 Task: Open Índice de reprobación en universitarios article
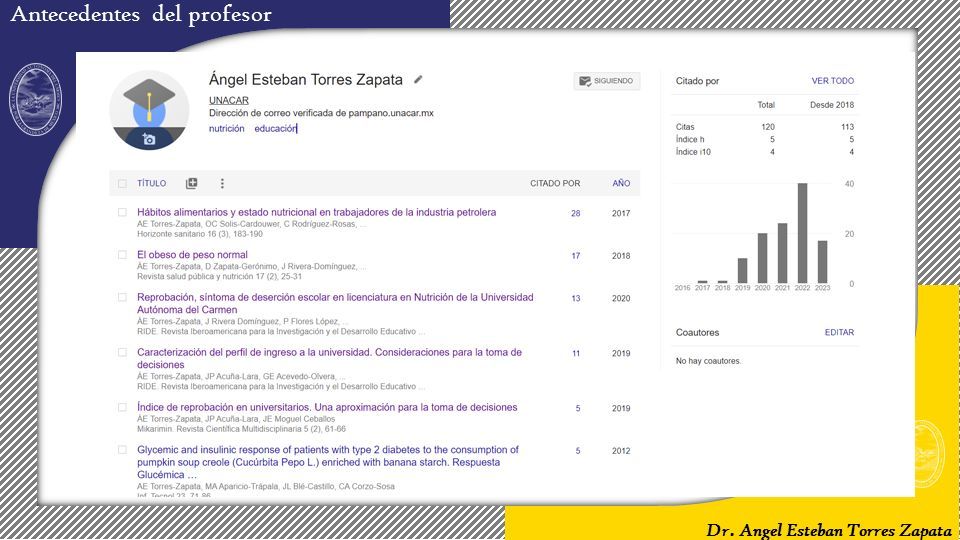[327, 407]
